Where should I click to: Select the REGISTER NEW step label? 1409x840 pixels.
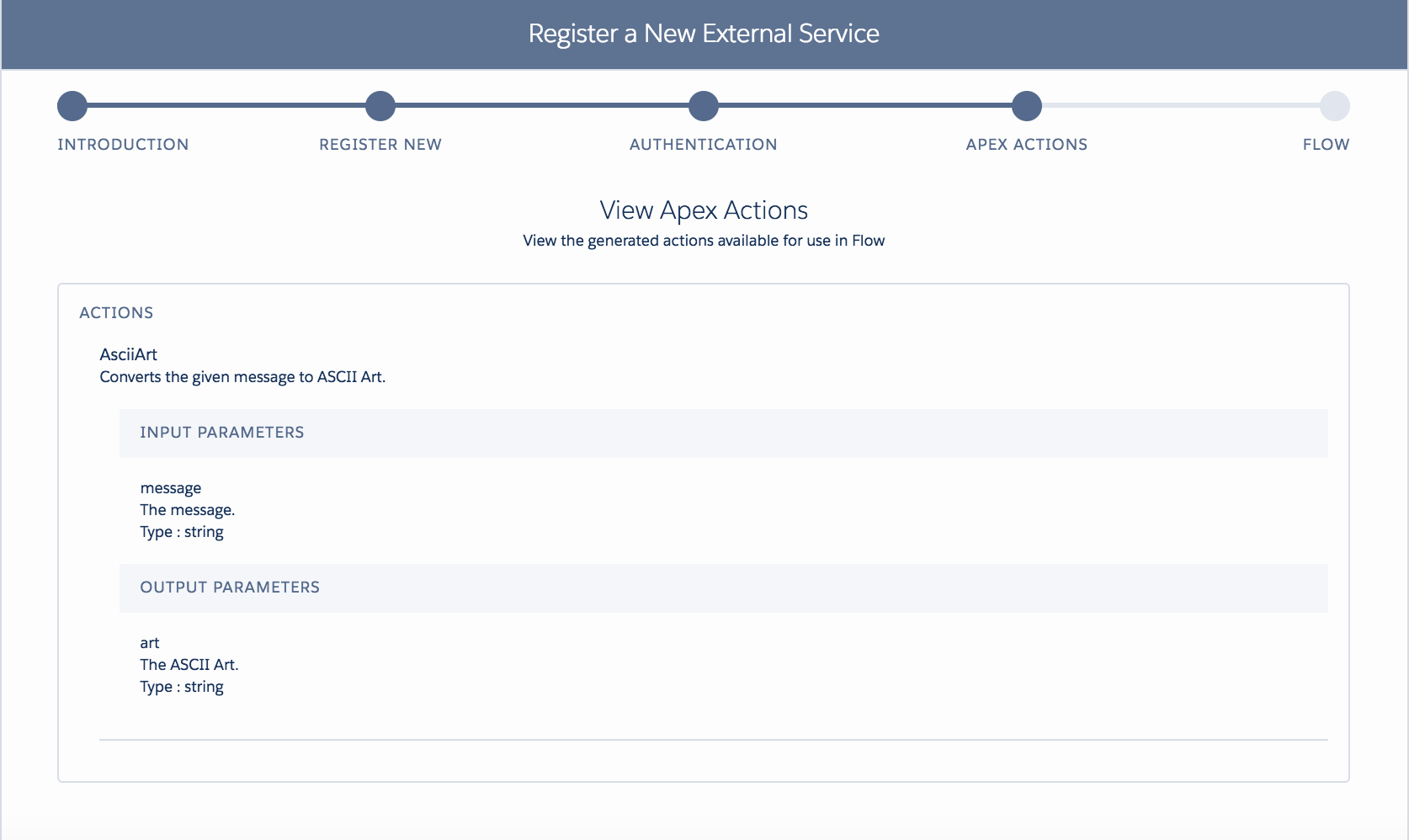380,145
